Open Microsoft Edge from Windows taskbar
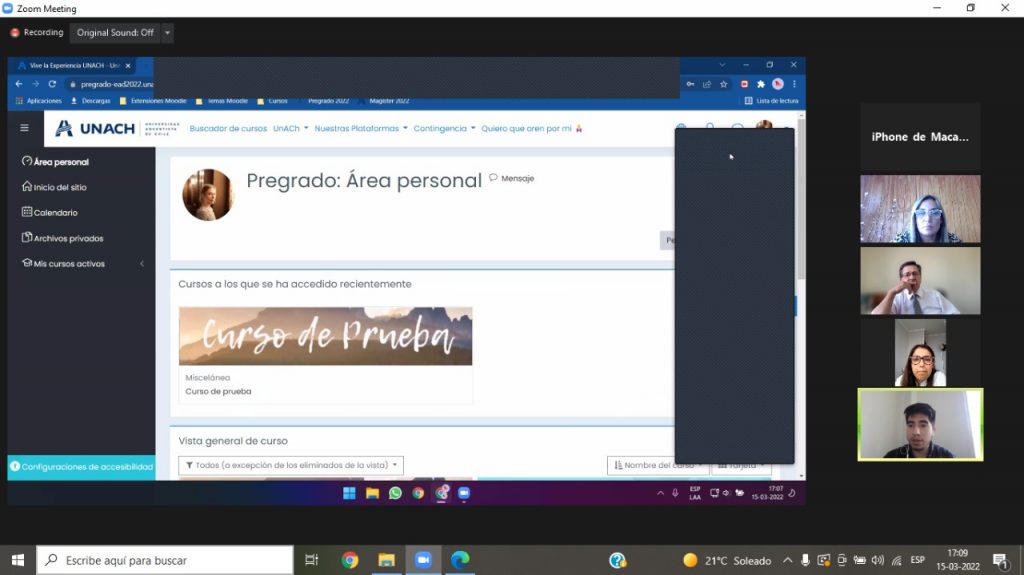1024x575 pixels. [x=459, y=560]
